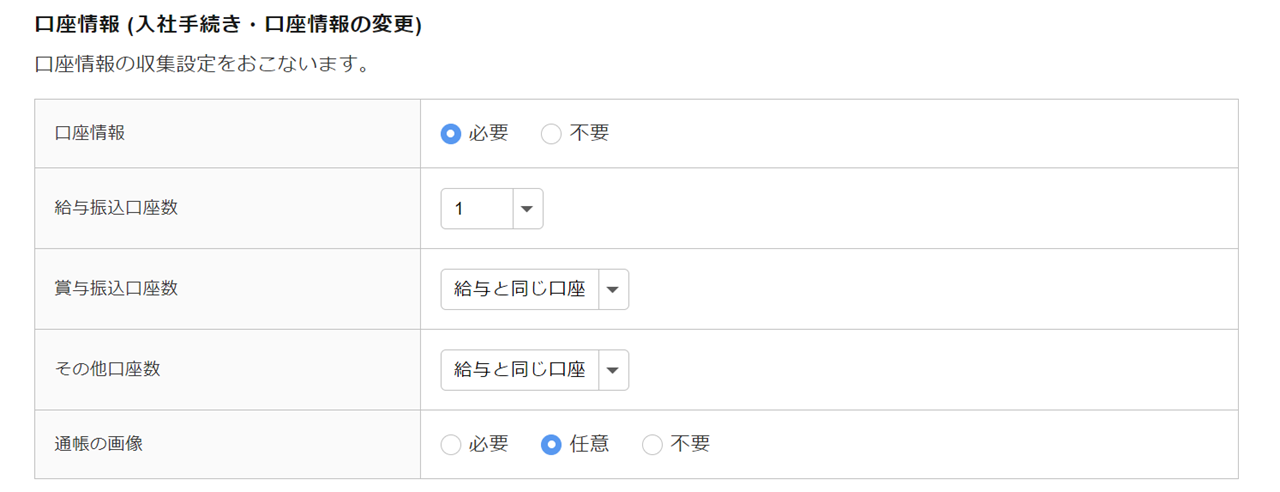Viewport: 1280px width, 492px height.
Task: Choose 任意 radio circle for 通帳の画像
Action: pos(551,445)
